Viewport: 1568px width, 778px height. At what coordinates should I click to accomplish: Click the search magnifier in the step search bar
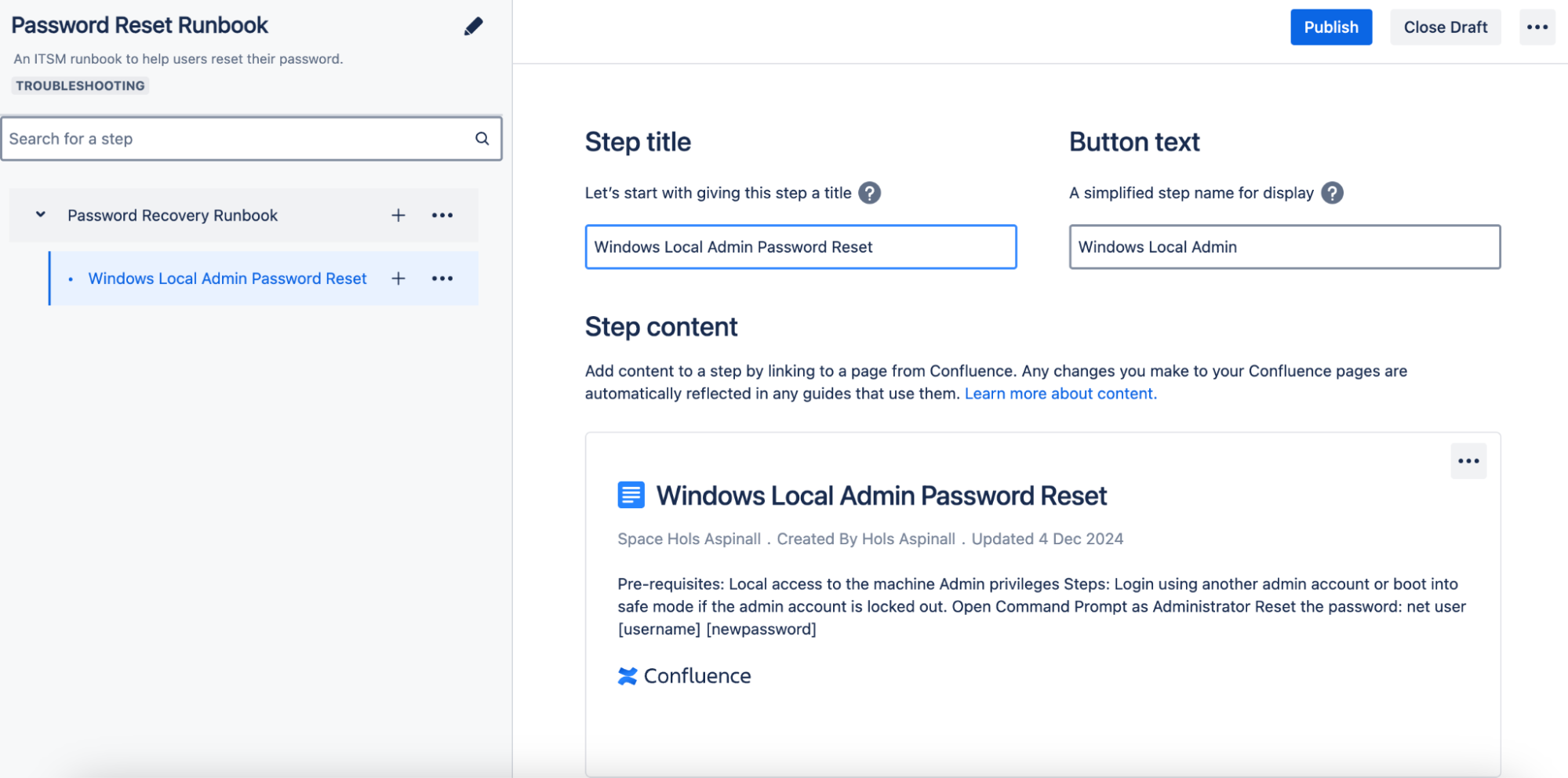(x=482, y=138)
